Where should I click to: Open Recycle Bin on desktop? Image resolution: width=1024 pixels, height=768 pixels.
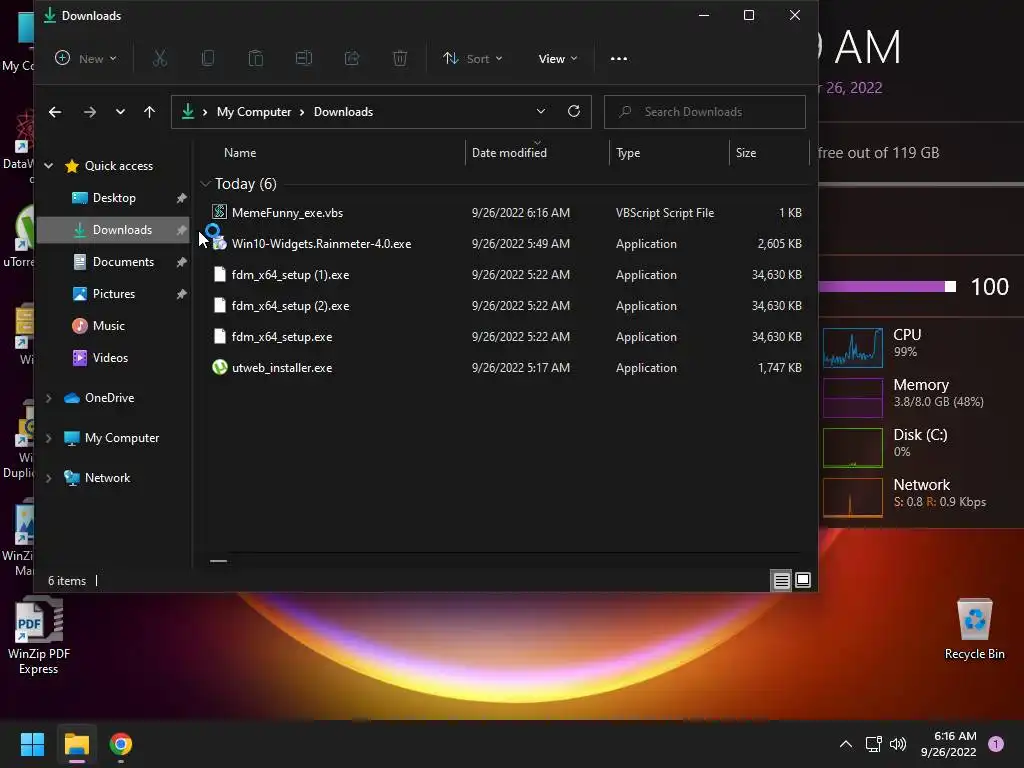tap(974, 629)
